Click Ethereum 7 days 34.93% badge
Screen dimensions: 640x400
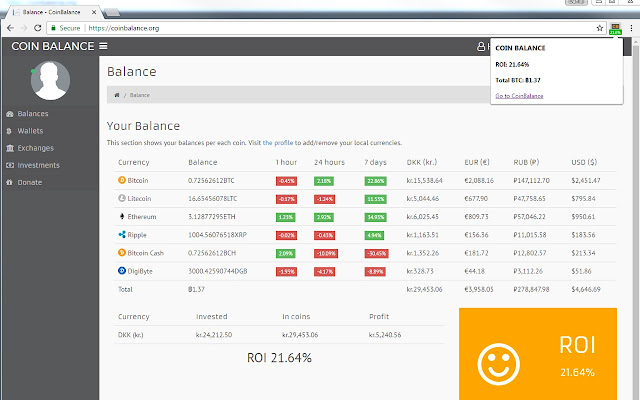(x=376, y=217)
